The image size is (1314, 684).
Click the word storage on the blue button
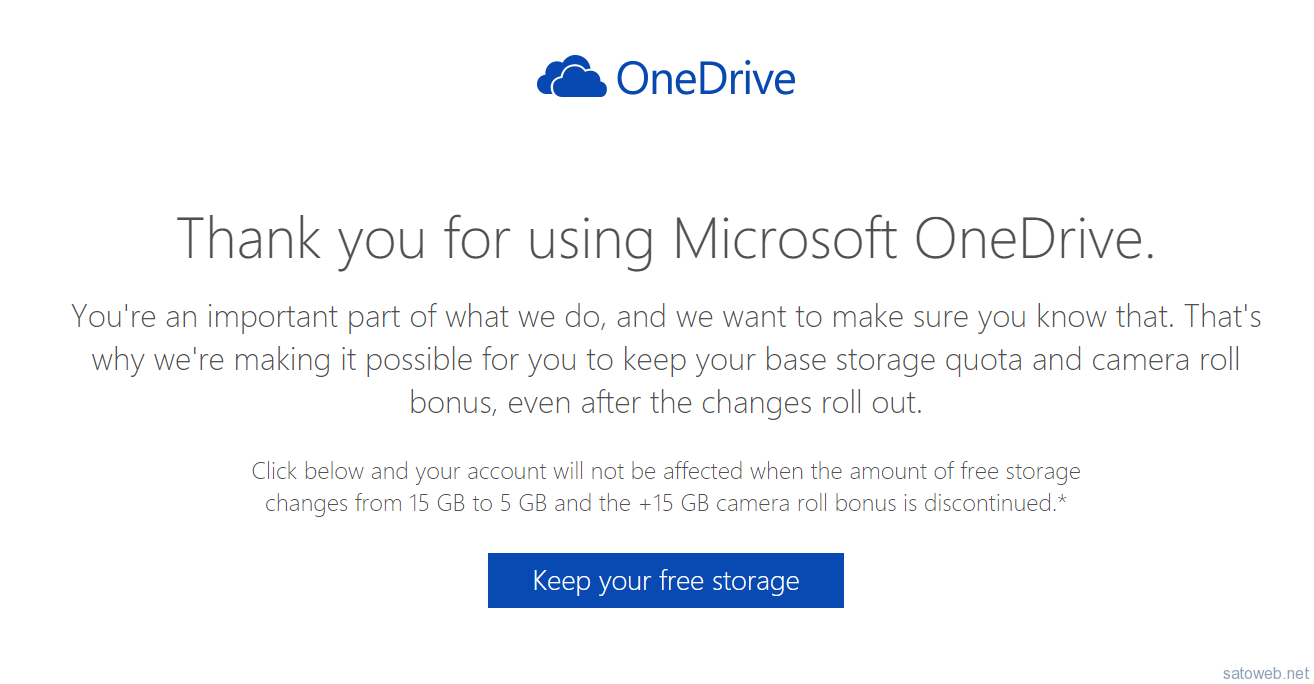(x=755, y=581)
